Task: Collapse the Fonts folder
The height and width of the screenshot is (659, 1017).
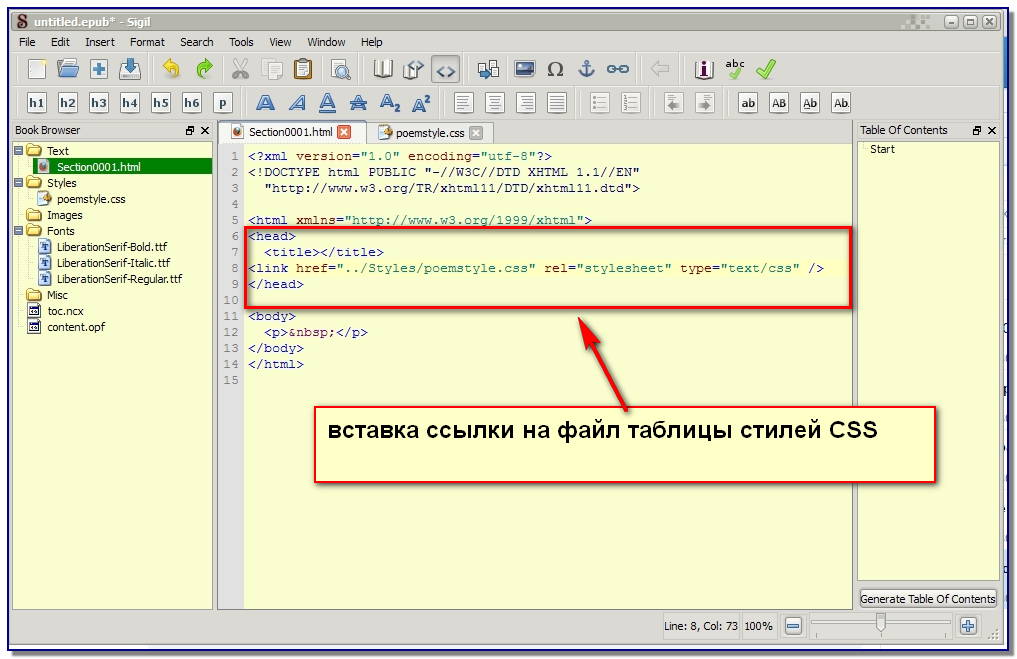Action: (x=19, y=231)
